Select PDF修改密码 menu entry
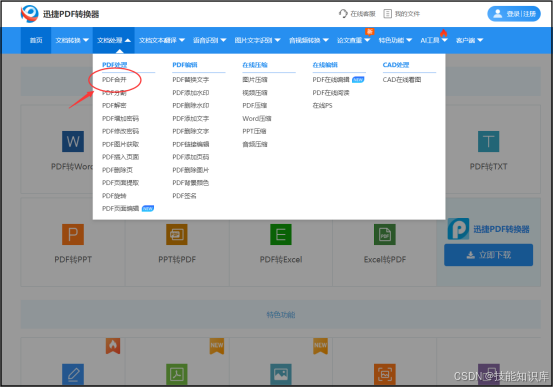553x388 pixels. click(121, 131)
